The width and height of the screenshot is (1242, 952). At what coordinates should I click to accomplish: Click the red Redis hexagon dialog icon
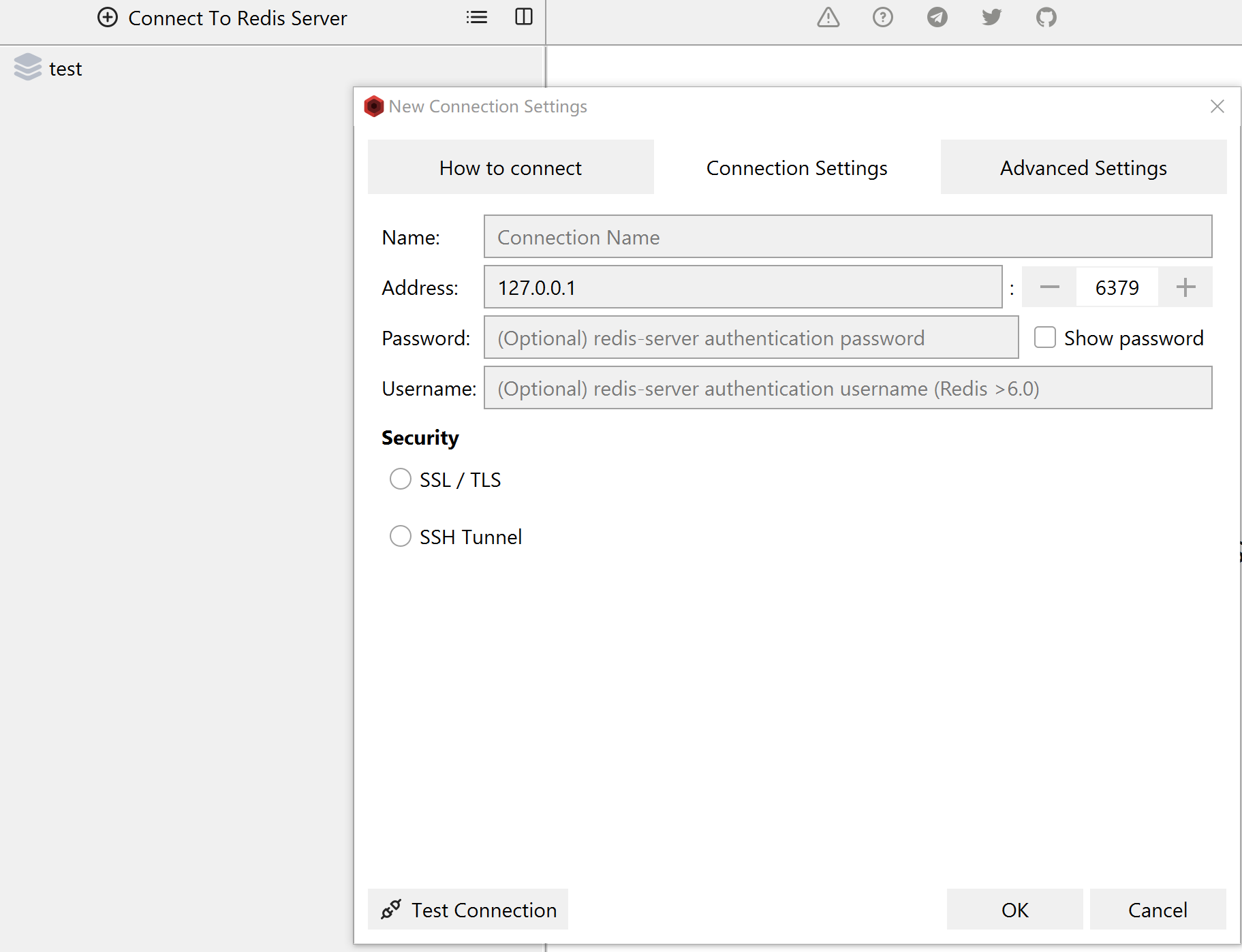374,106
